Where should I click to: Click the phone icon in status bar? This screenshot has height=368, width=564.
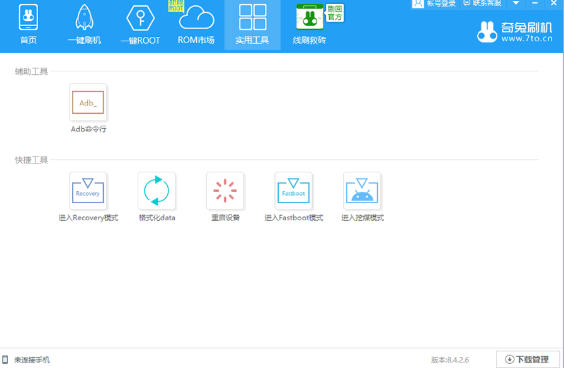[5, 359]
